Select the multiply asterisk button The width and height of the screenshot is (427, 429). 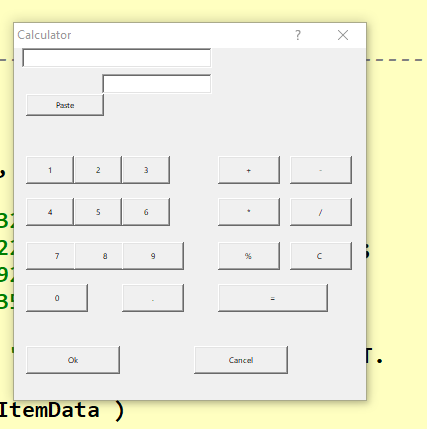tap(249, 212)
